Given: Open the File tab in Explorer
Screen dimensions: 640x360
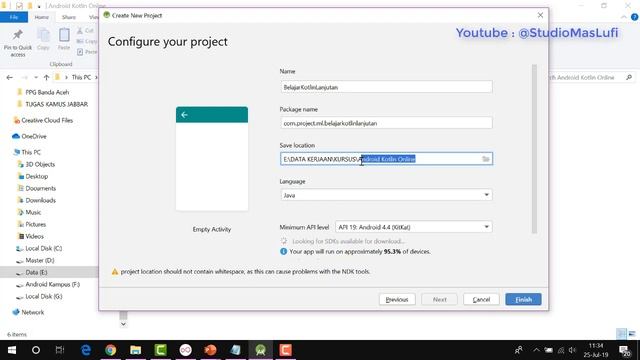Looking at the screenshot, I should click(x=14, y=17).
